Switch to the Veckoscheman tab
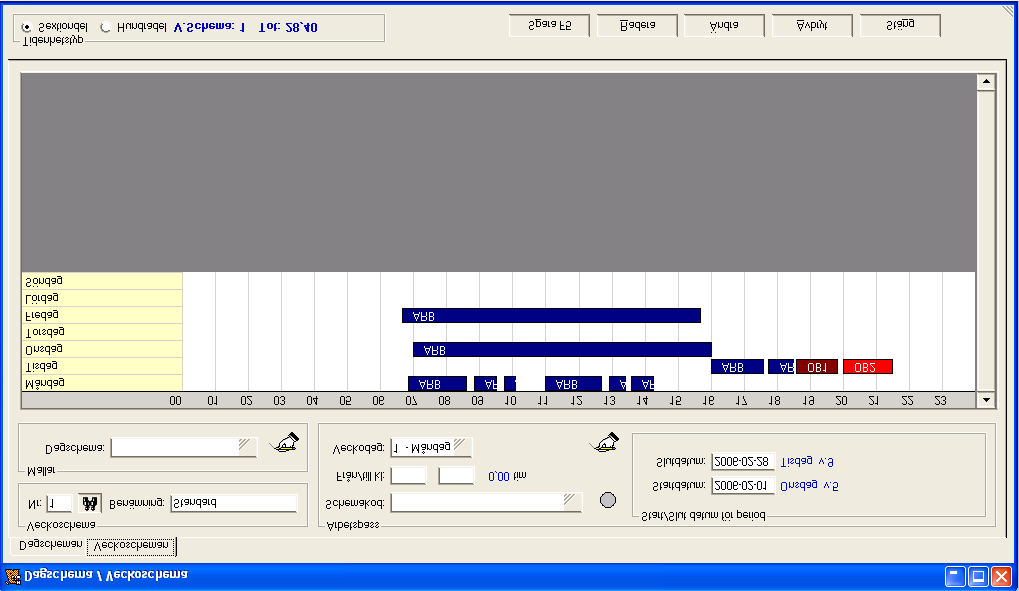The width and height of the screenshot is (1019, 591). (131, 546)
